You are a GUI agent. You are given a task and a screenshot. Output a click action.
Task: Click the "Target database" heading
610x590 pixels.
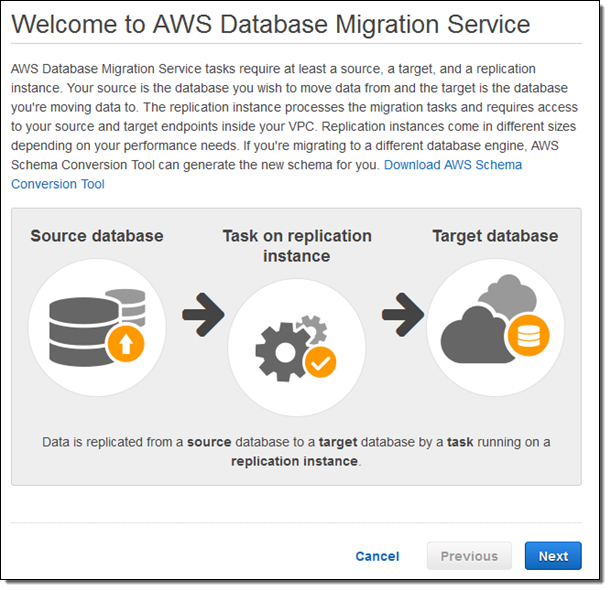(495, 236)
